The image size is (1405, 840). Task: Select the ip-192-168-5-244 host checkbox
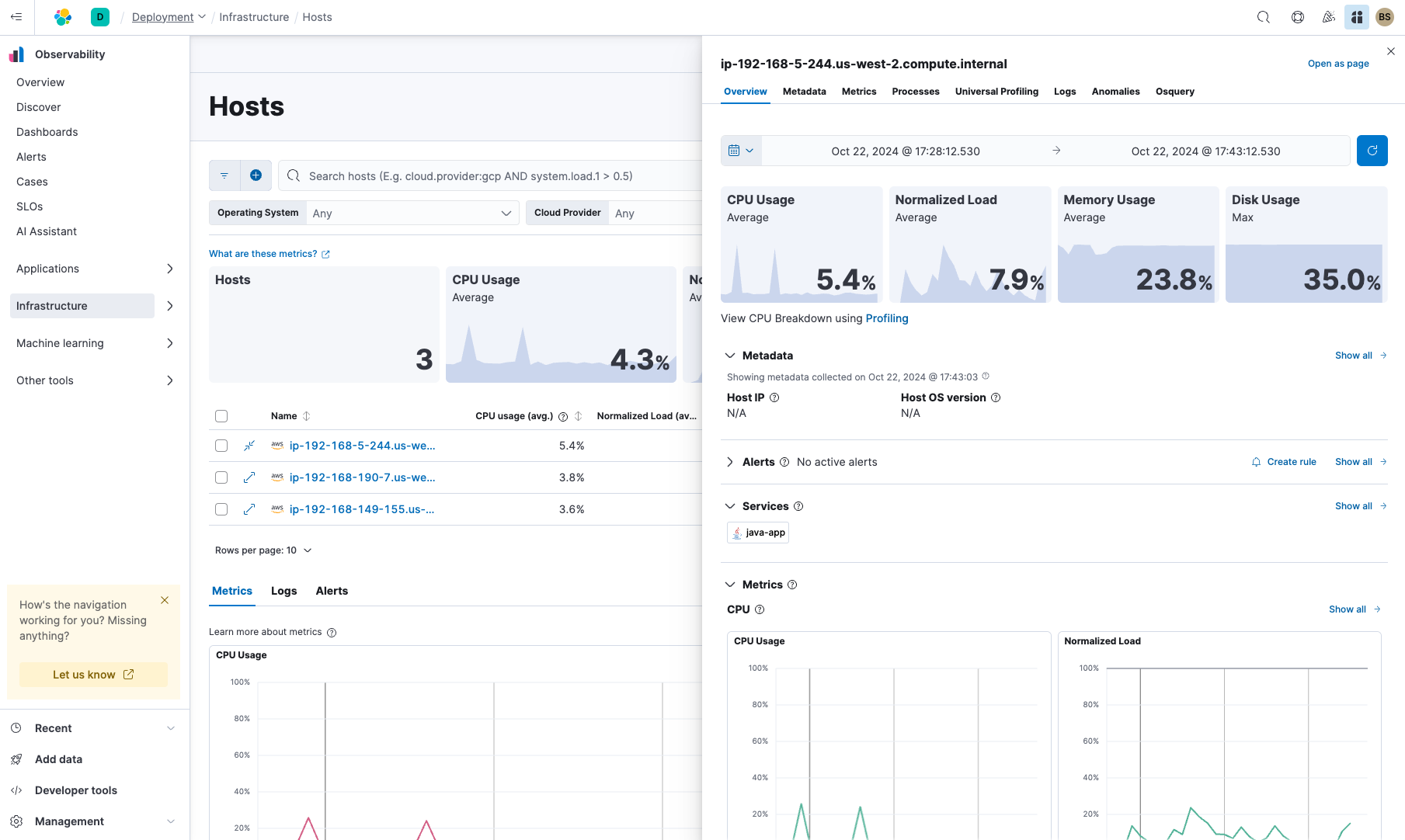coord(221,446)
